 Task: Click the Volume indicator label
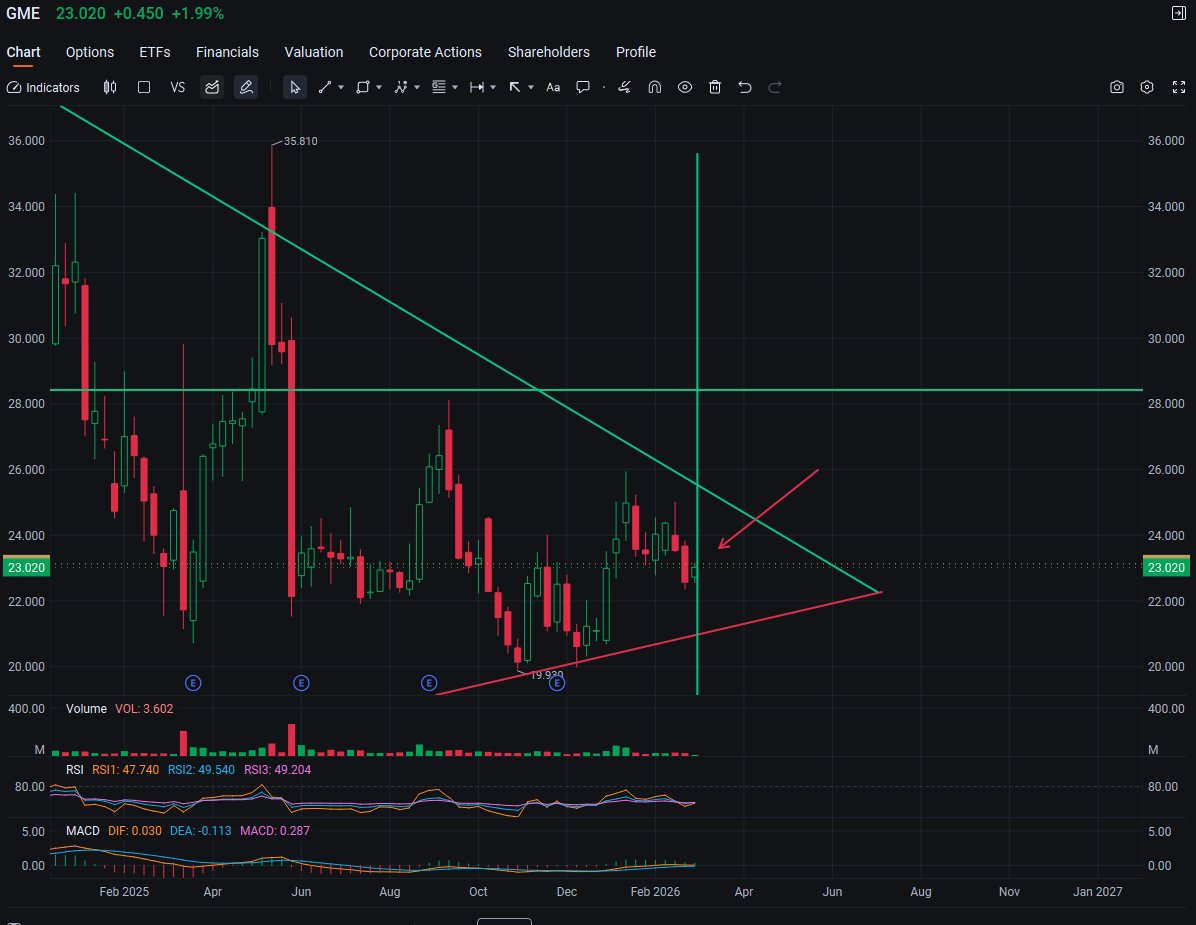86,708
